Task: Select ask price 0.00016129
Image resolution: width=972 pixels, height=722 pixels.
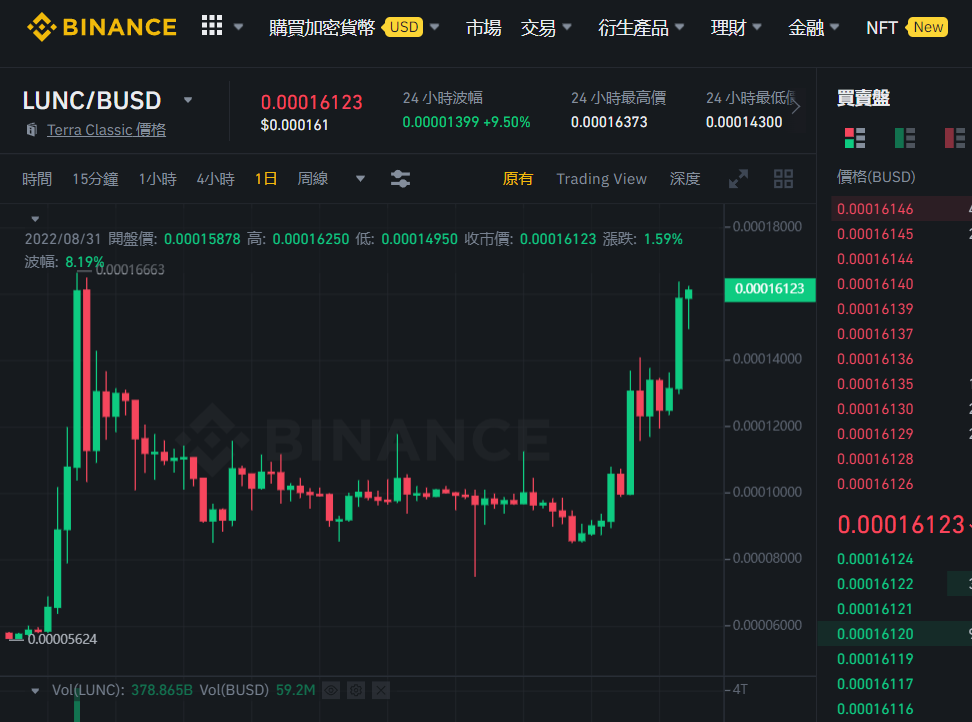Action: [x=875, y=434]
